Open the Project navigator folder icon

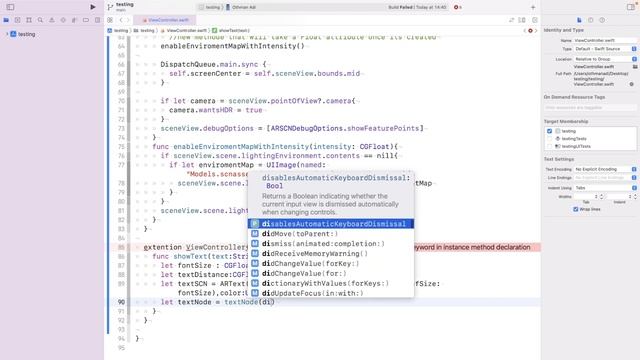[6, 20]
